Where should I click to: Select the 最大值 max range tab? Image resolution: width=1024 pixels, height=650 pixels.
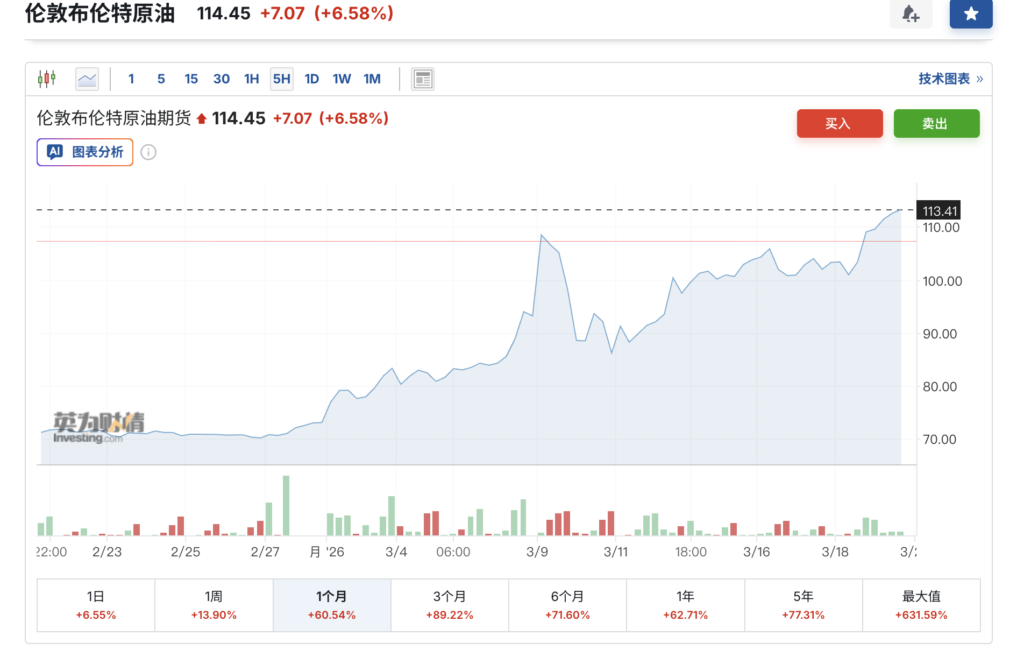pyautogui.click(x=920, y=604)
